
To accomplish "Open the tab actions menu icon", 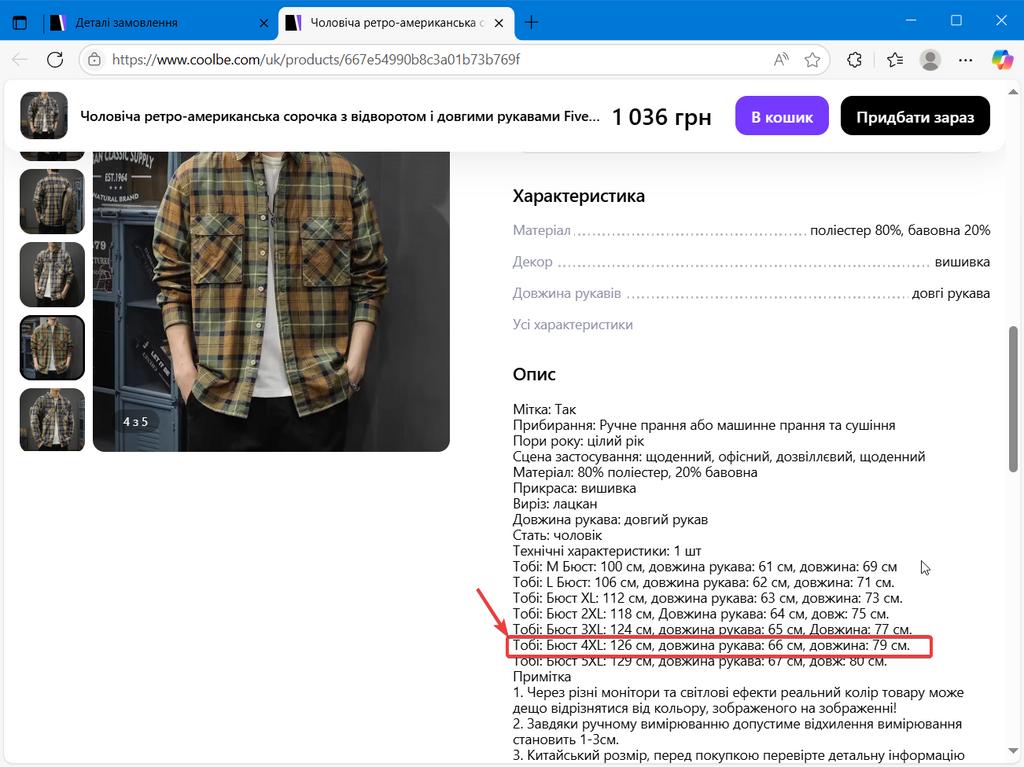I will [20, 22].
